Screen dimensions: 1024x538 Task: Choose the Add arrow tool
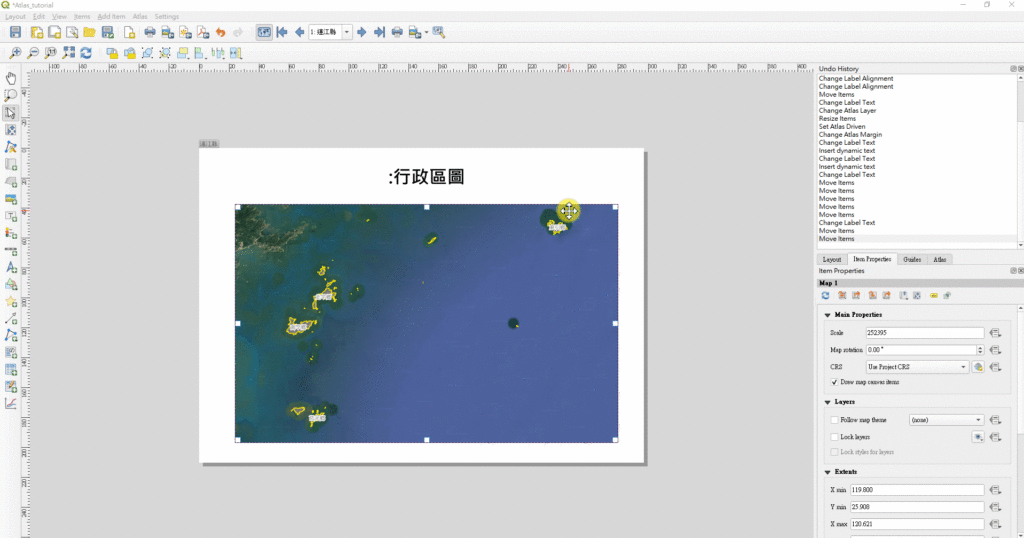click(11, 319)
